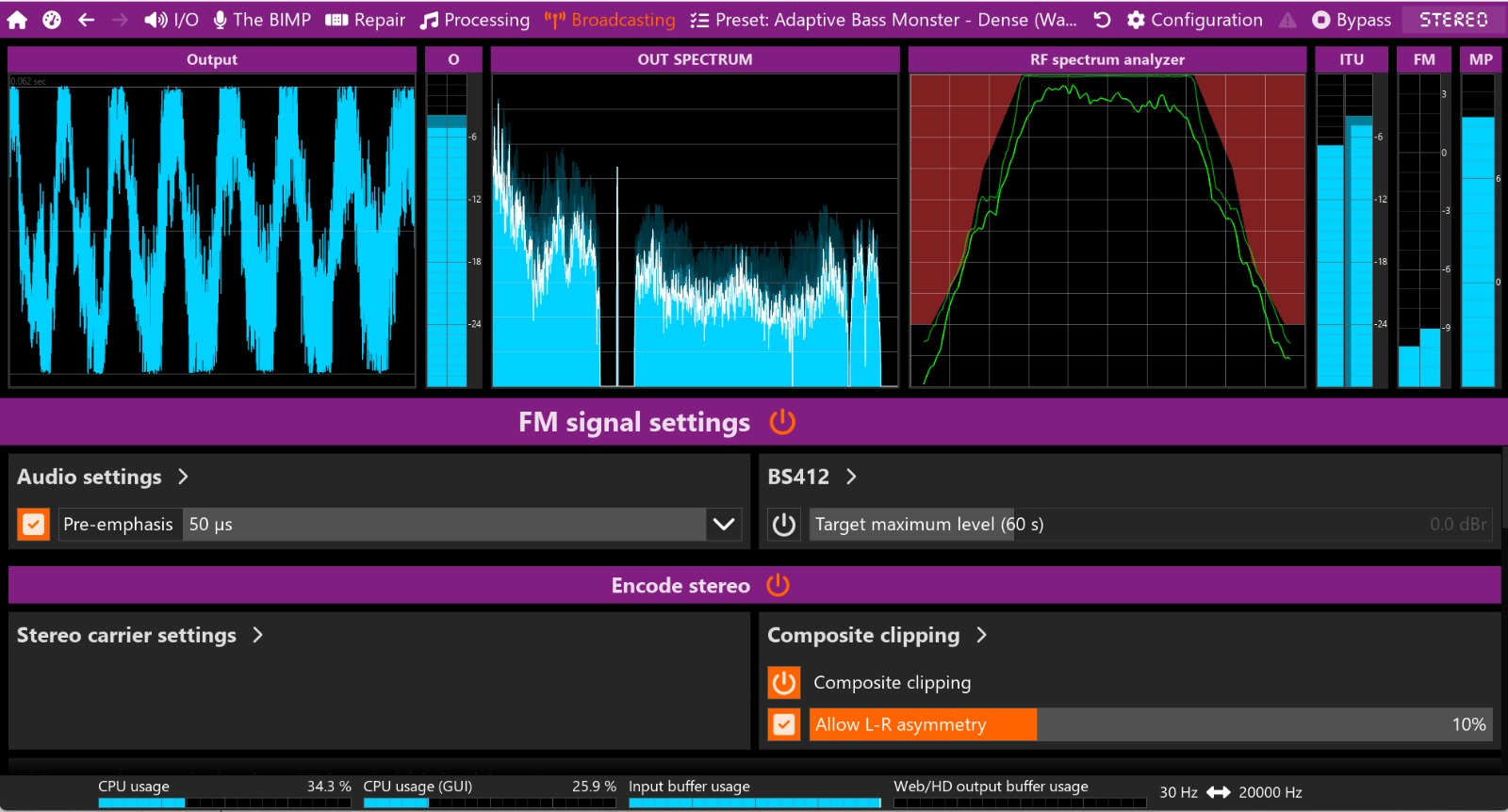Expand Stereo carrier settings chevron
This screenshot has height=812, width=1508.
(257, 635)
